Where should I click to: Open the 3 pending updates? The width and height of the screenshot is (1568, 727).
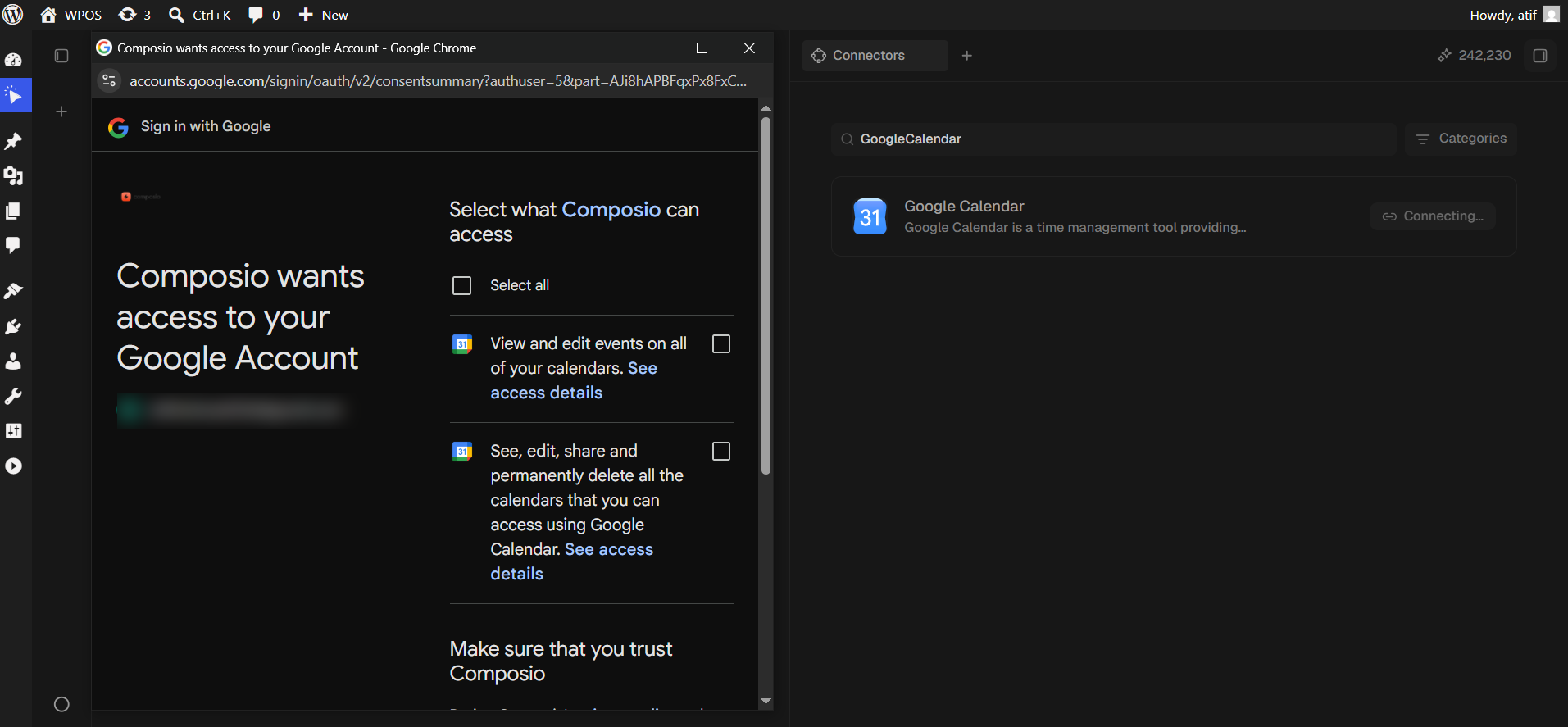pyautogui.click(x=134, y=15)
